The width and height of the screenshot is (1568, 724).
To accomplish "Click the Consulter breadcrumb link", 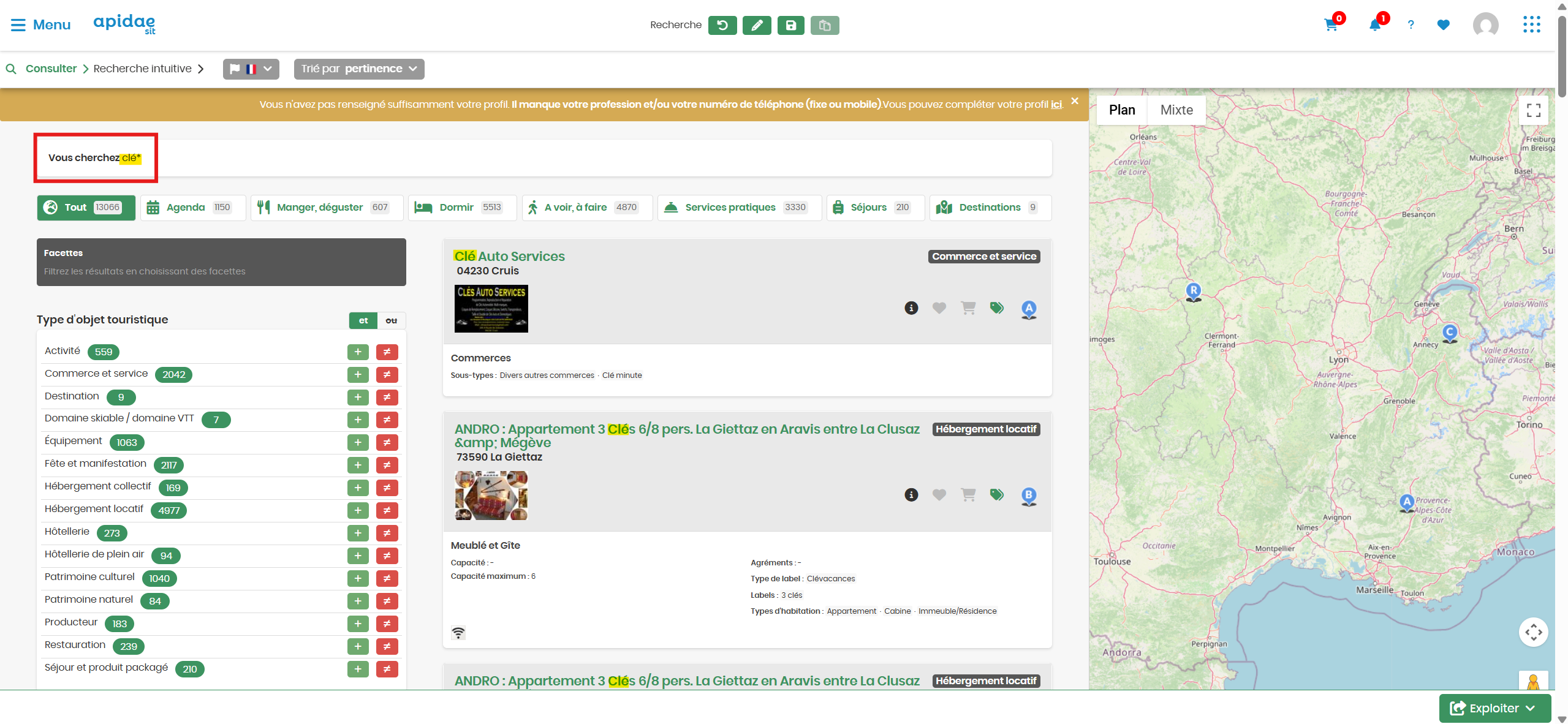I will 51,69.
